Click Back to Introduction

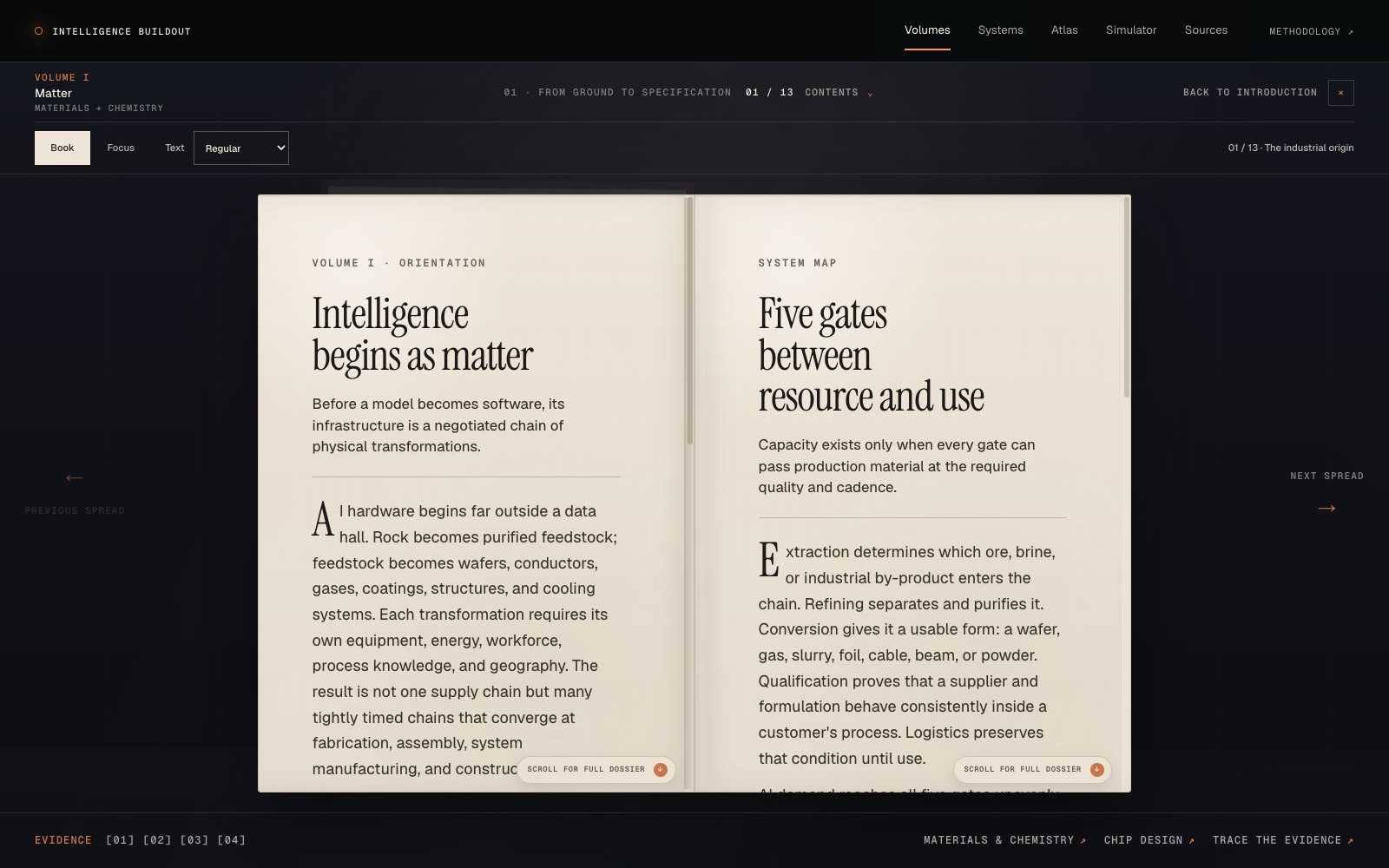point(1250,93)
